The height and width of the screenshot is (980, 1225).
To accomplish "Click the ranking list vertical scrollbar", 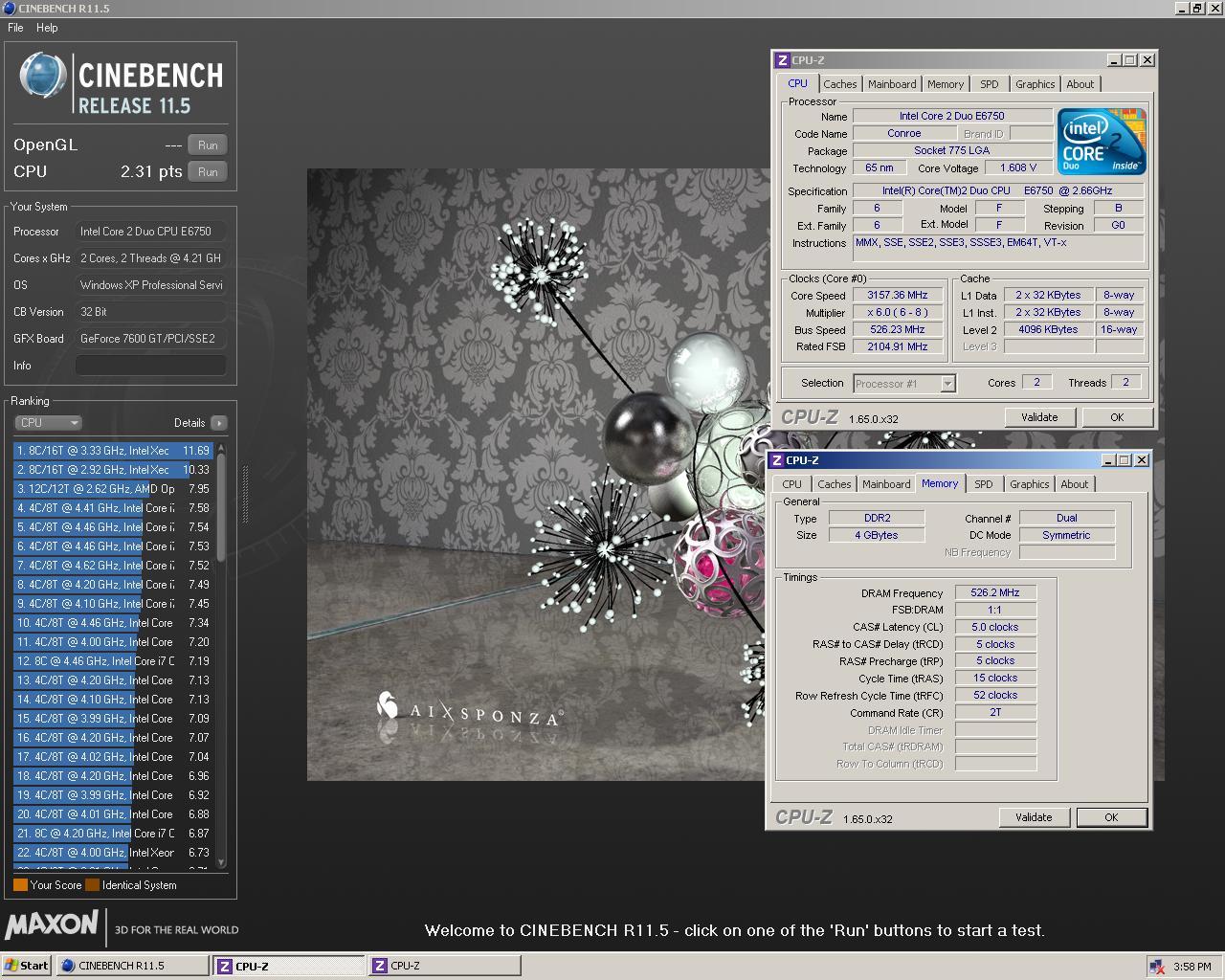I will 222,656.
